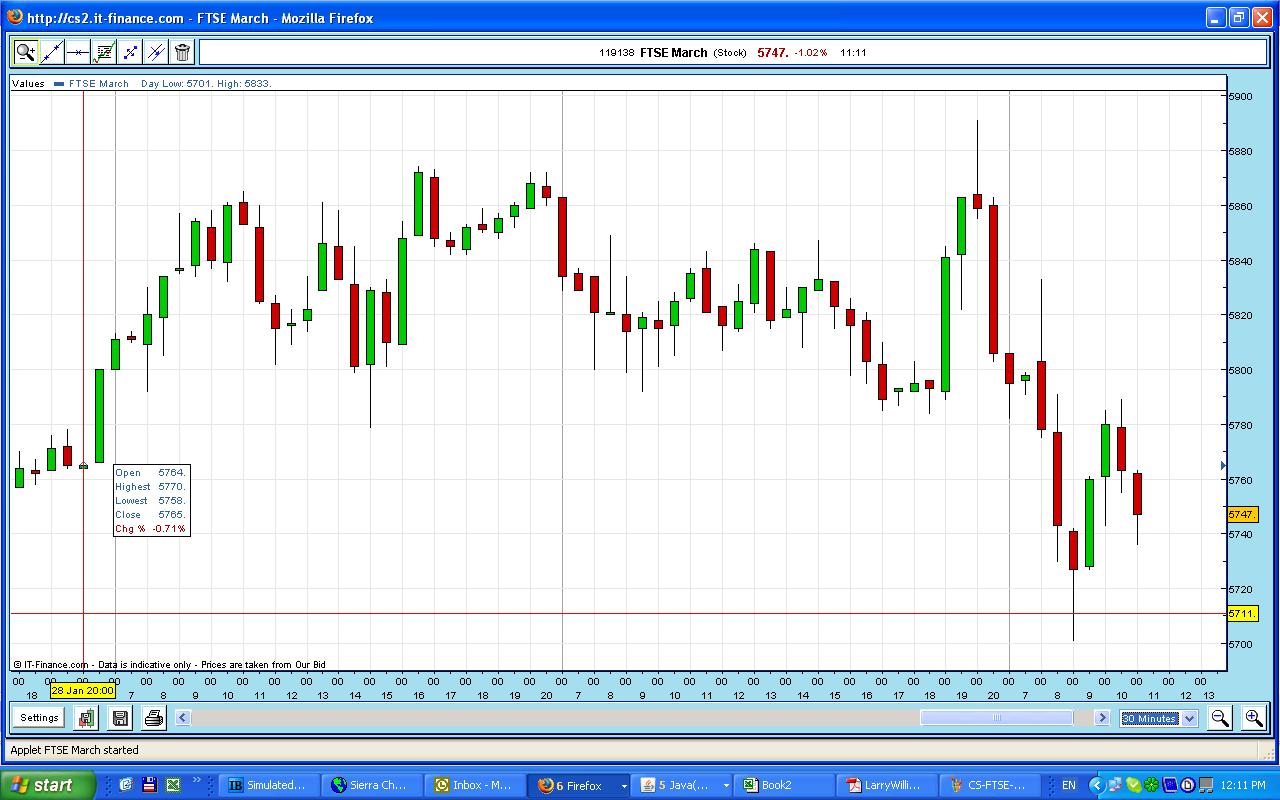The image size is (1280, 800).
Task: Switch to the LarryWilli PDF taskbar item
Action: click(889, 785)
